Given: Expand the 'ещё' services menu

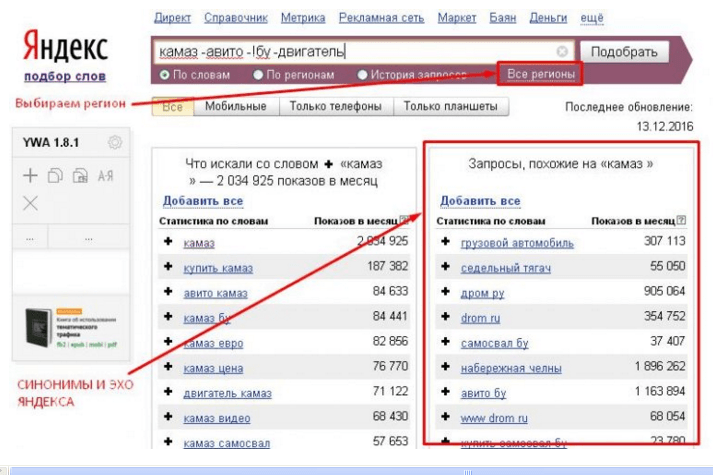Looking at the screenshot, I should click(x=592, y=18).
